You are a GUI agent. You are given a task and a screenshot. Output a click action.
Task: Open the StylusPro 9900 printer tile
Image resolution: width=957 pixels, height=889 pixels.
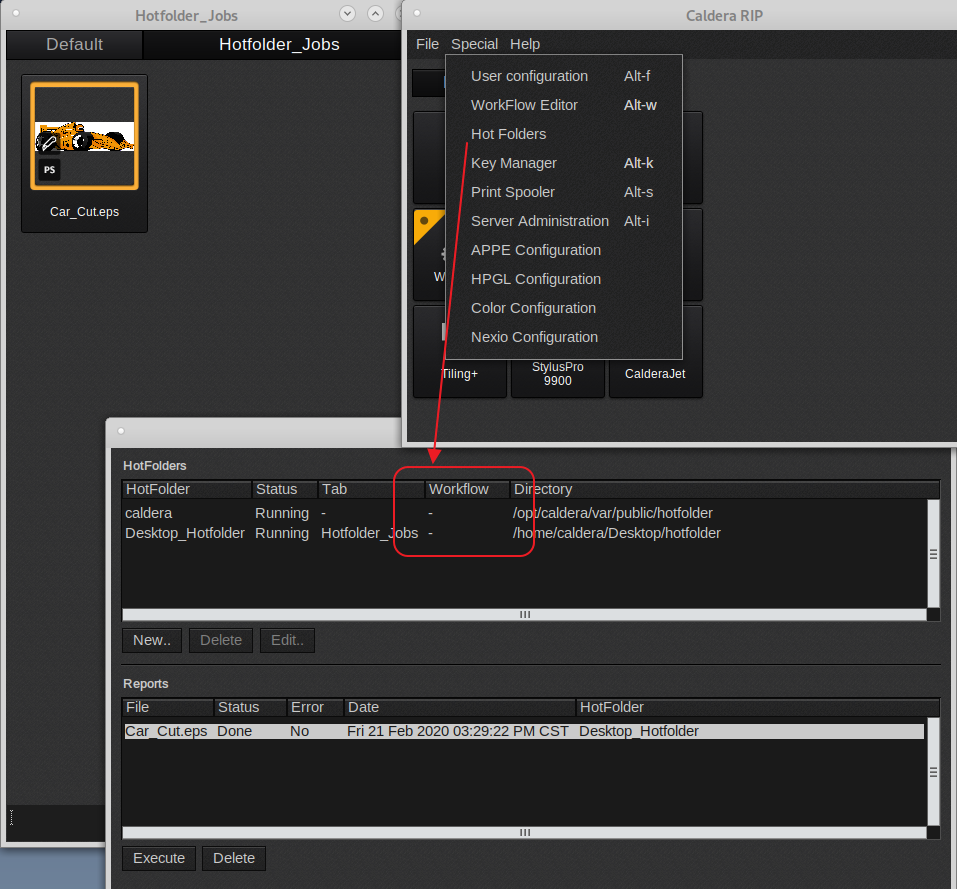557,374
